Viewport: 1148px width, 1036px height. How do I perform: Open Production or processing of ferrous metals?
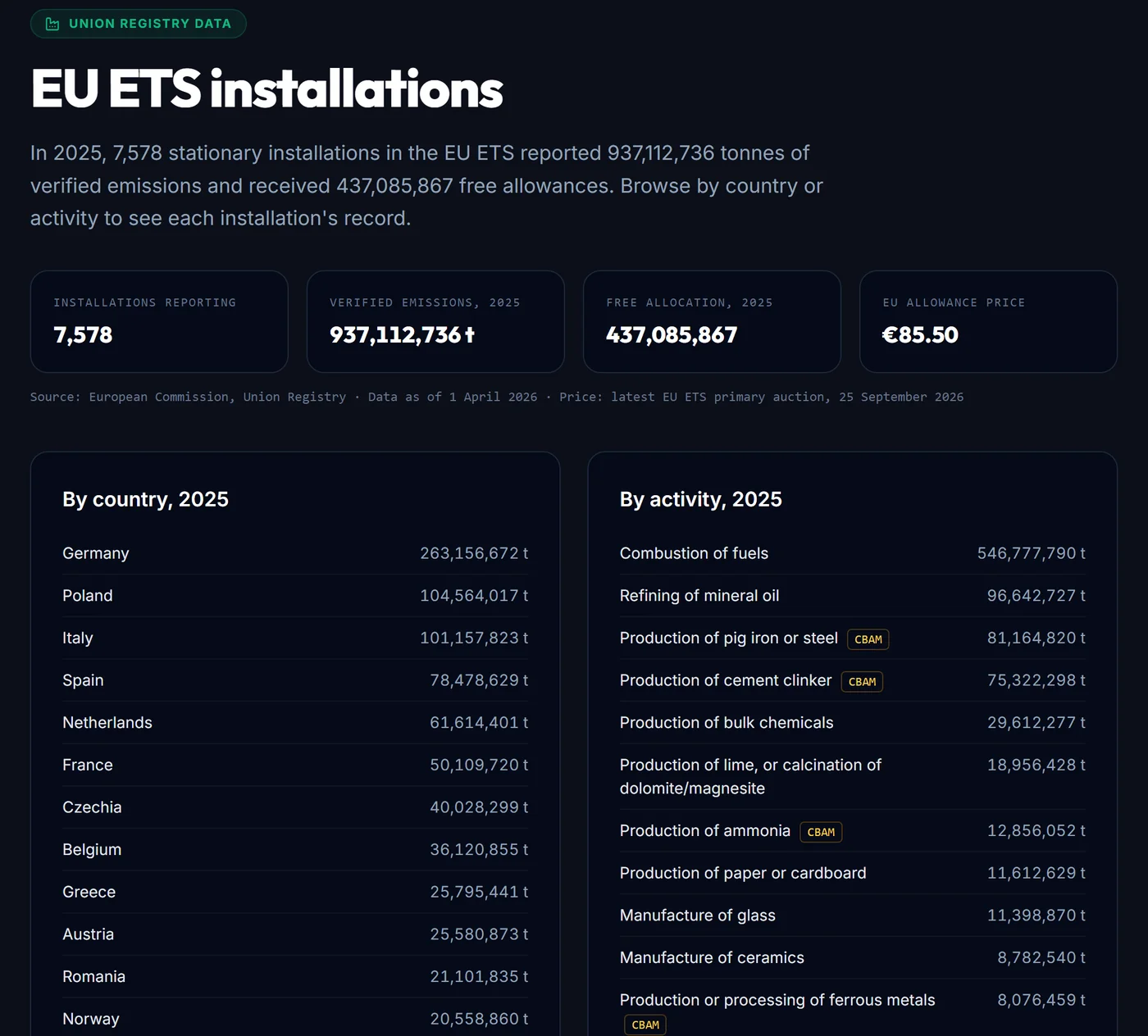click(853, 1008)
